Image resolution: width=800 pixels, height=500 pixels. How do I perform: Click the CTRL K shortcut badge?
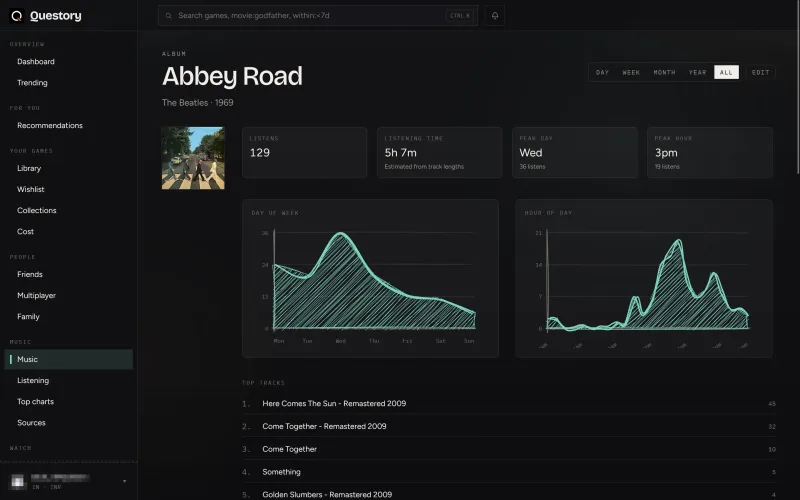tap(460, 16)
